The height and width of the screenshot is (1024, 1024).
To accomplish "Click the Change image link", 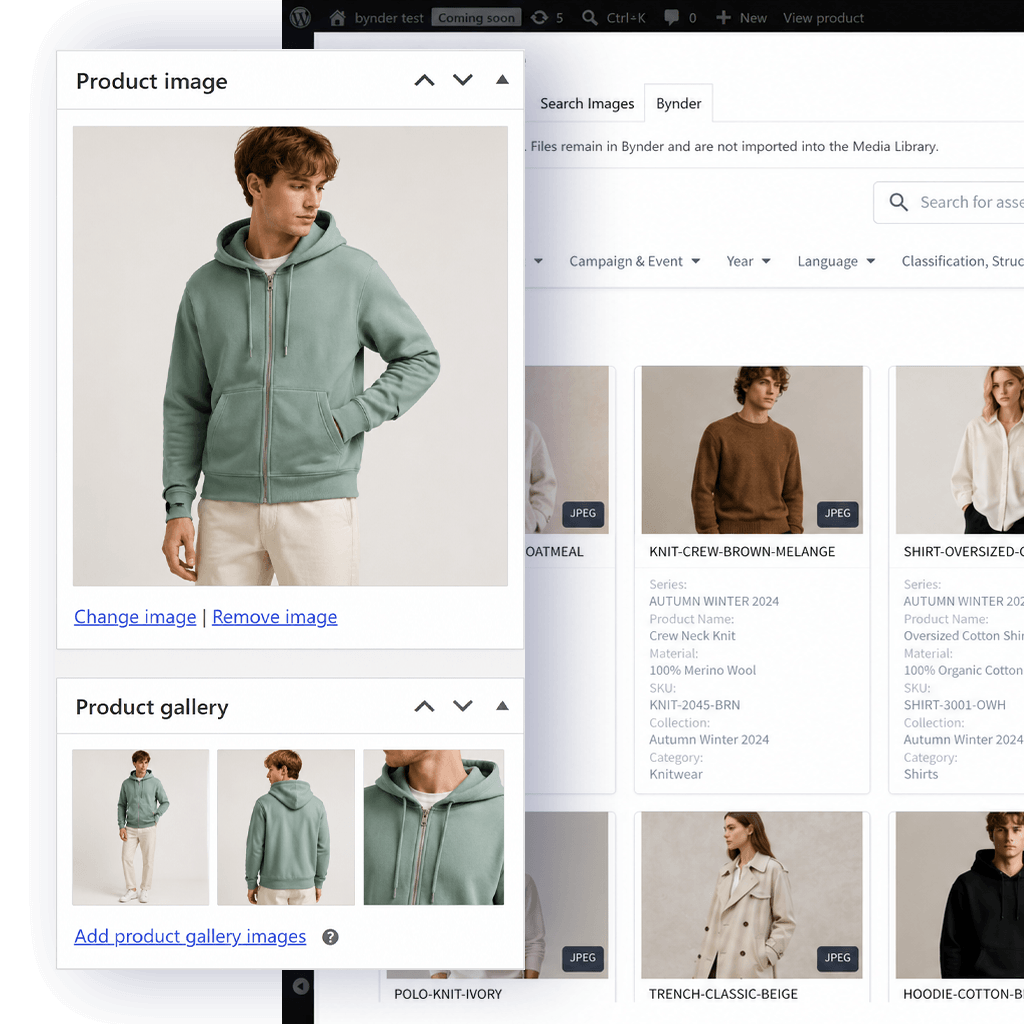I will (135, 617).
